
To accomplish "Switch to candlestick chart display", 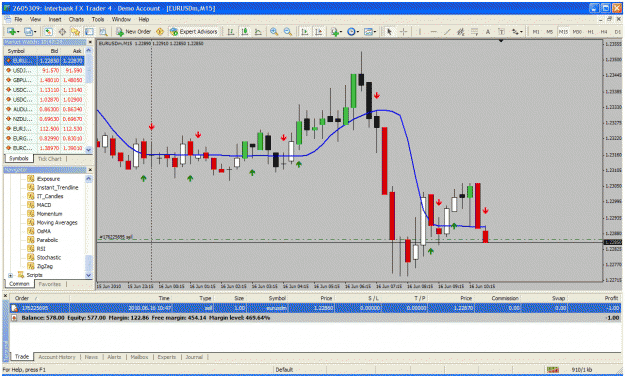I will click(245, 31).
